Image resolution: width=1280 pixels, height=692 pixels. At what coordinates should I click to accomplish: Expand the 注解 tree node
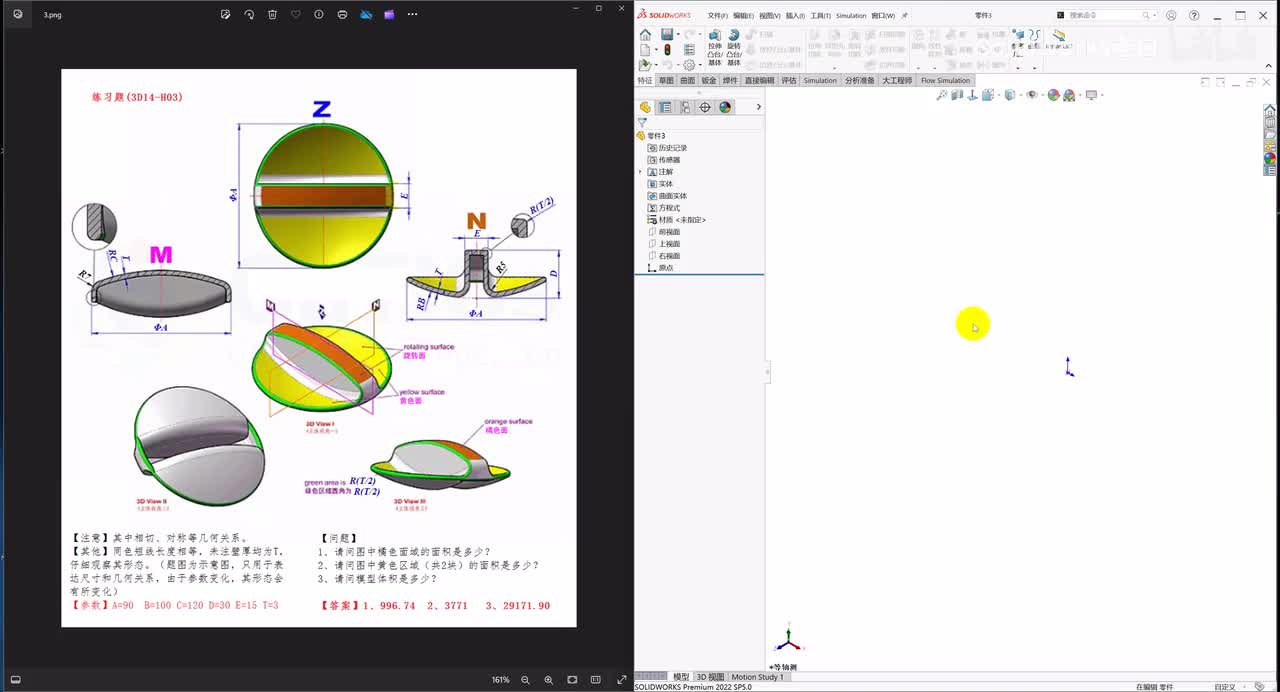pyautogui.click(x=641, y=172)
